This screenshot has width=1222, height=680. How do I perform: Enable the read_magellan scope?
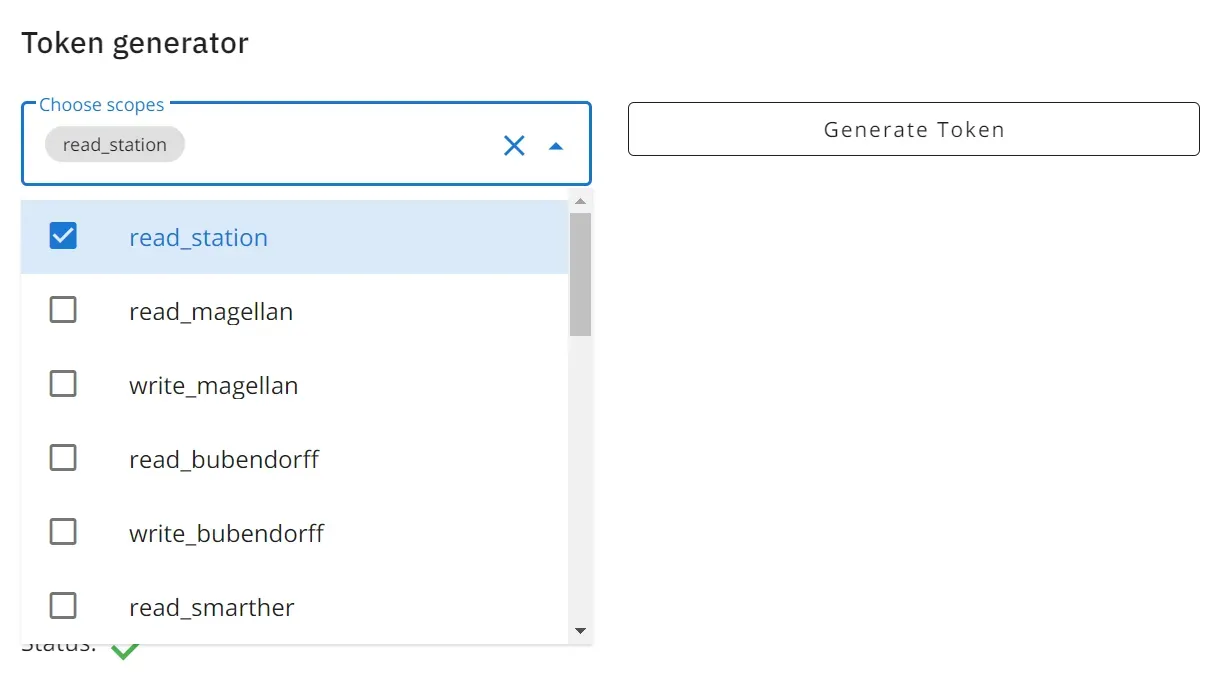(63, 309)
